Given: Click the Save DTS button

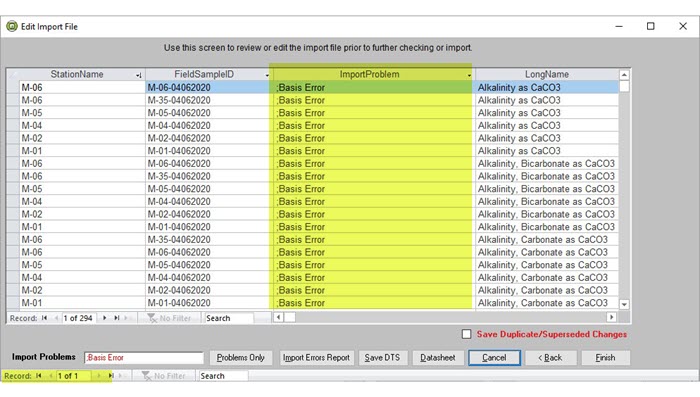Looking at the screenshot, I should pos(382,357).
